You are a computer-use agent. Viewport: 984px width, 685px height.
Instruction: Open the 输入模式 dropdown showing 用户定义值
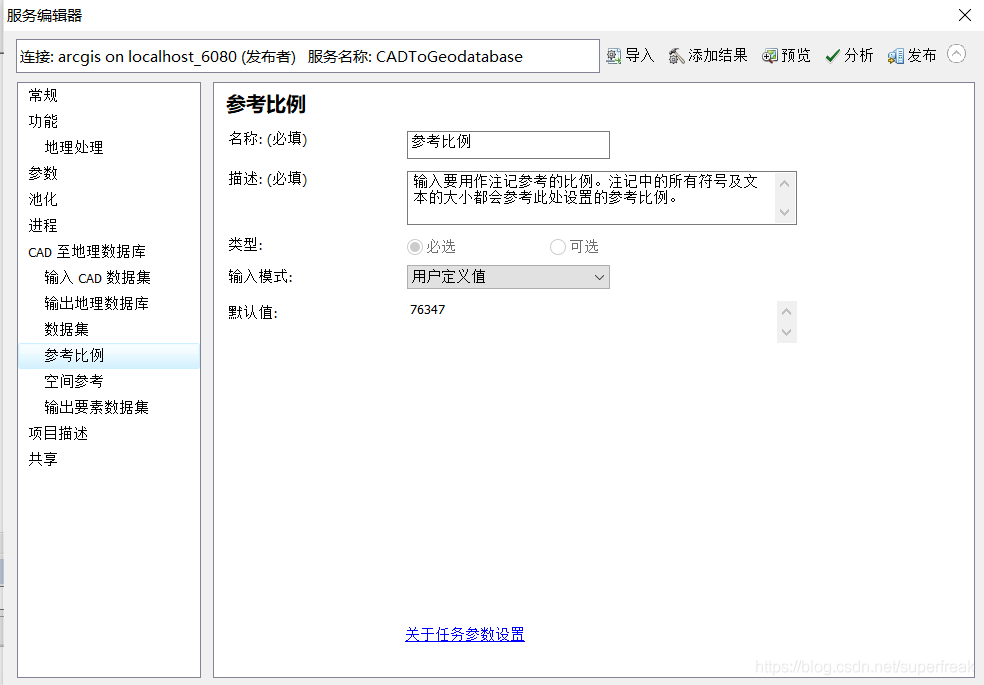coord(508,277)
